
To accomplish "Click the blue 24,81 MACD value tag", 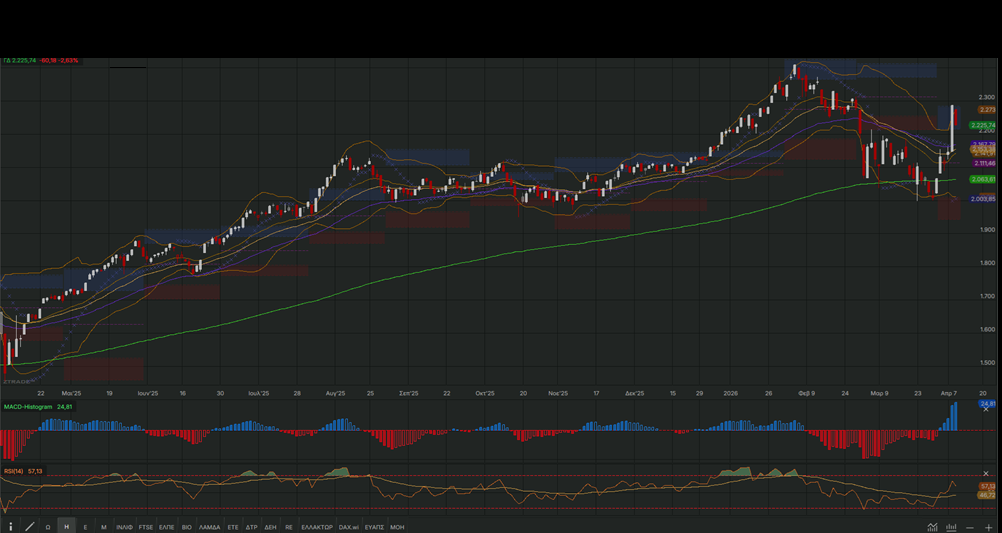I will (x=987, y=404).
